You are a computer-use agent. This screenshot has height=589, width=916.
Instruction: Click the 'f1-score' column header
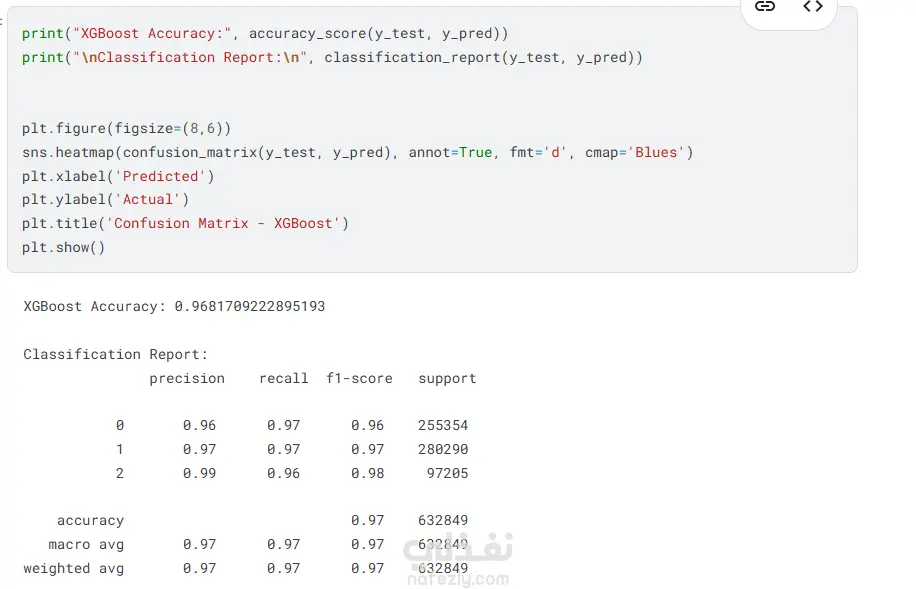pos(359,379)
